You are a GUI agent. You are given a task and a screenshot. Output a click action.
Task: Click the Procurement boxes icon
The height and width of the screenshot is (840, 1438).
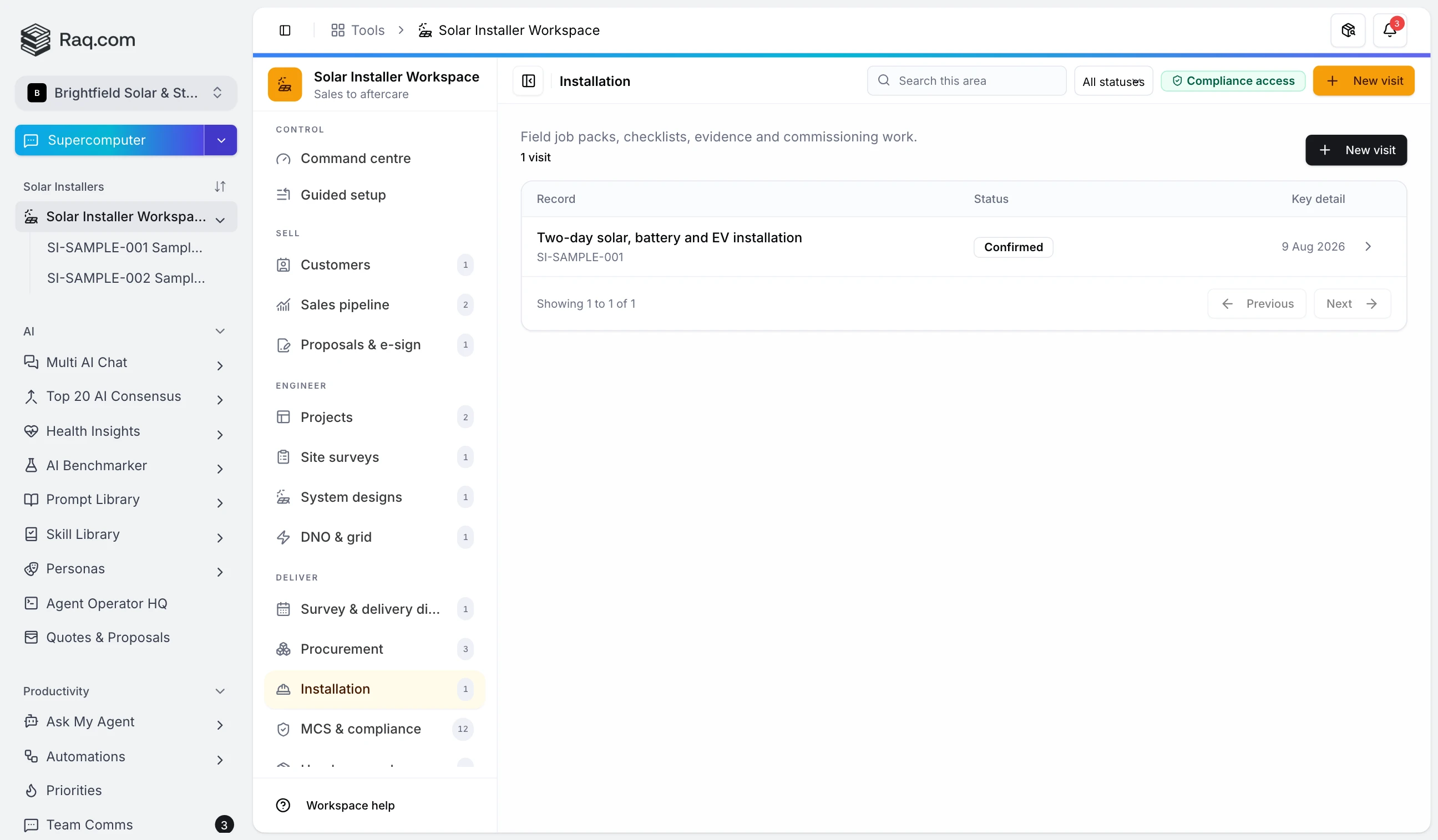tap(283, 649)
